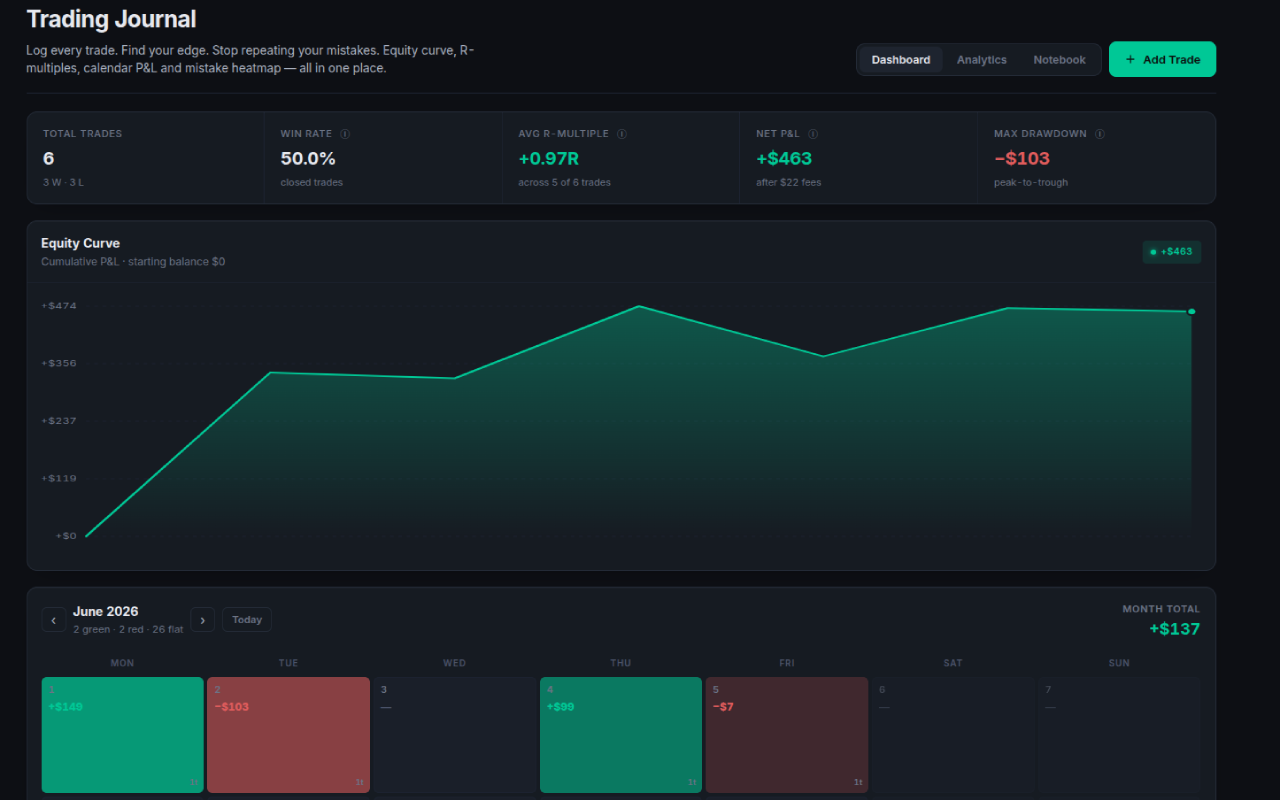Viewport: 1280px width, 800px height.
Task: Select June 4 calendar cell +$99
Action: click(621, 735)
